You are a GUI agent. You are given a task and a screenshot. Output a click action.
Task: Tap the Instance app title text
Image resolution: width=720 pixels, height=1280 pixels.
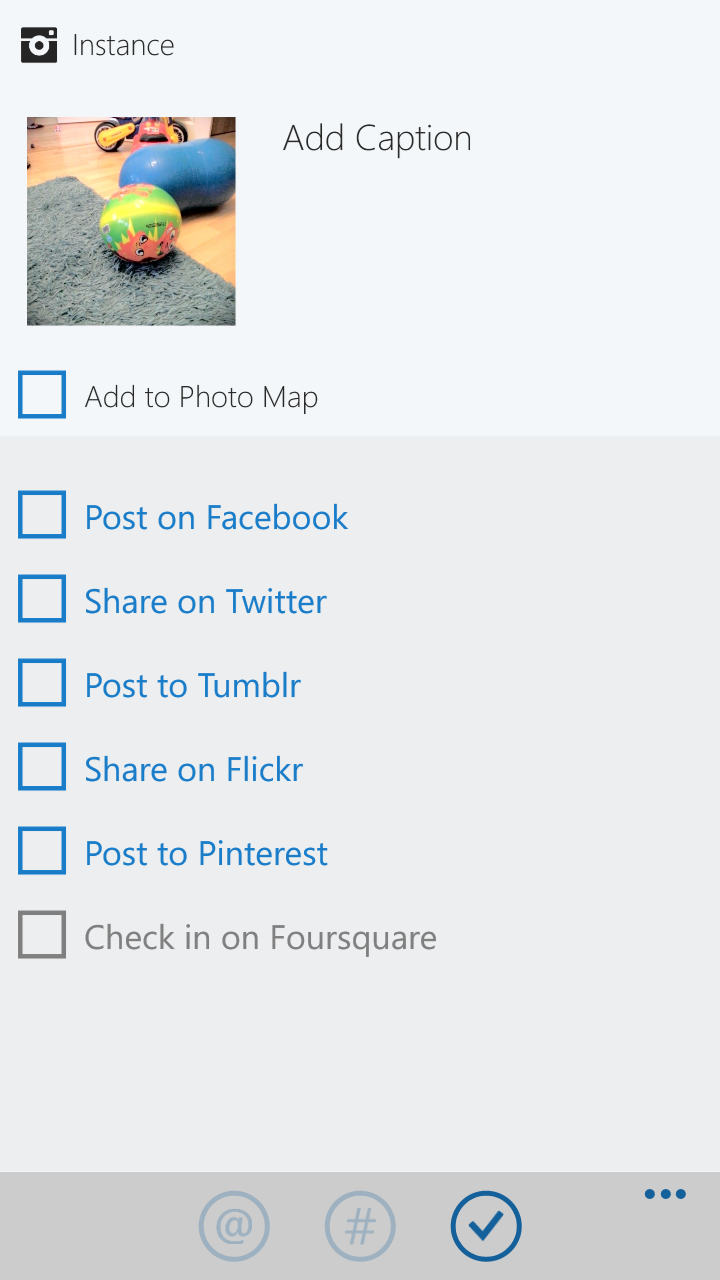123,45
